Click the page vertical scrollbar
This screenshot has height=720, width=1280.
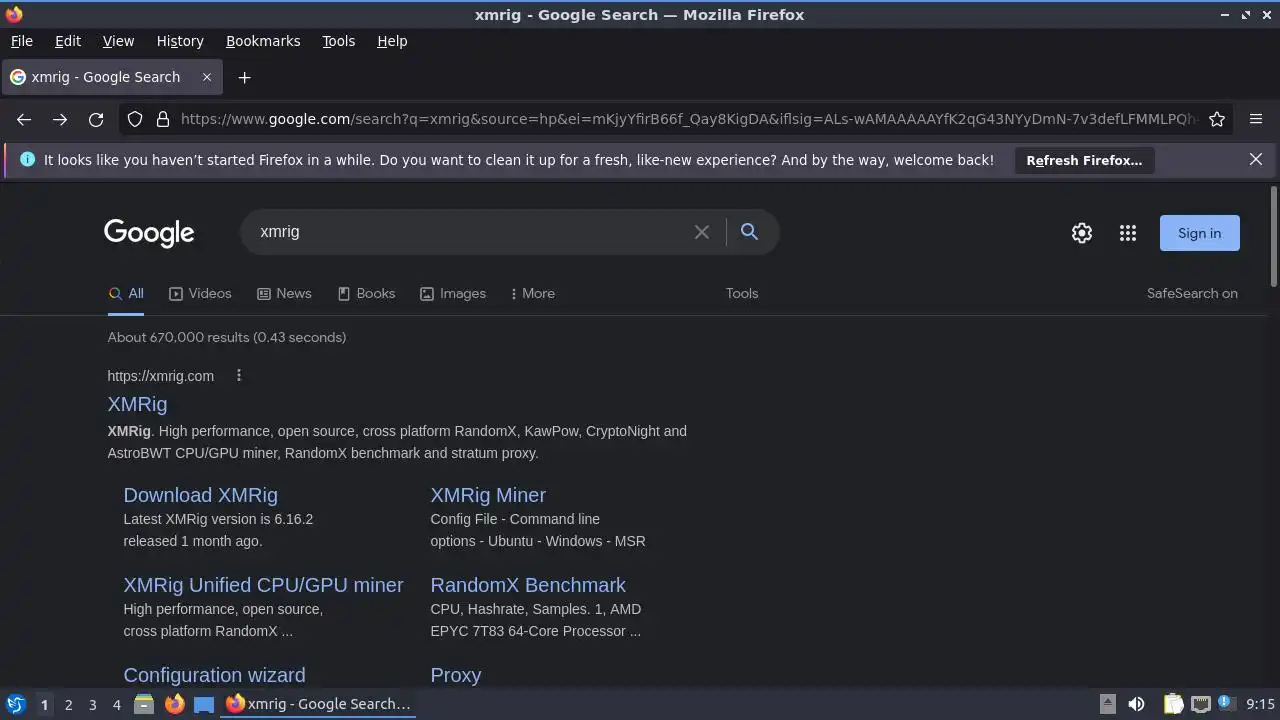pyautogui.click(x=1274, y=235)
